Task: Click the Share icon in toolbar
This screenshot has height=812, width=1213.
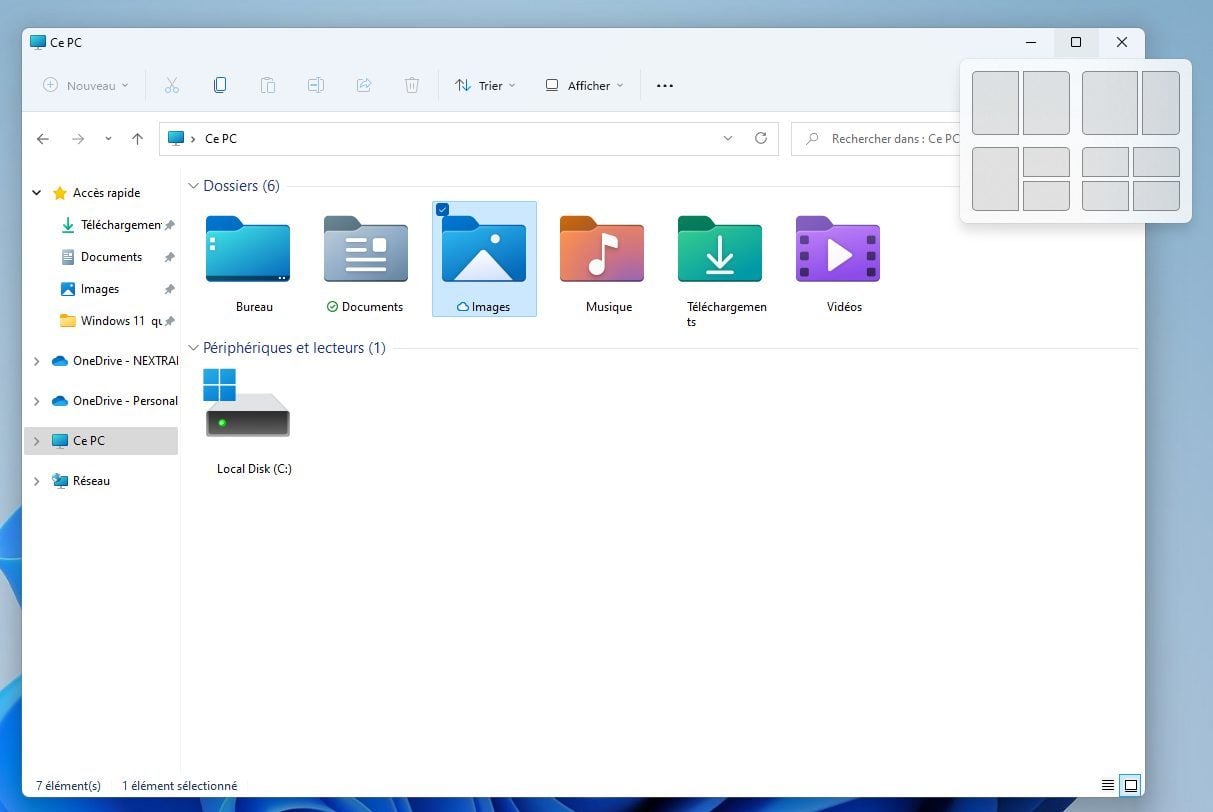Action: [364, 86]
